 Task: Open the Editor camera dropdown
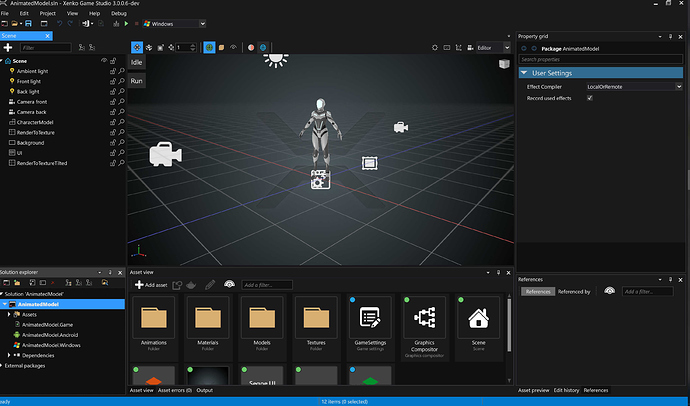(x=493, y=48)
